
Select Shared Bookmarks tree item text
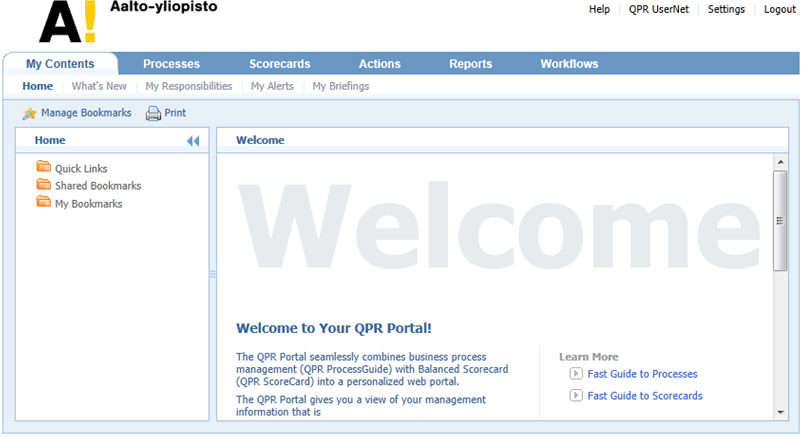tap(98, 186)
